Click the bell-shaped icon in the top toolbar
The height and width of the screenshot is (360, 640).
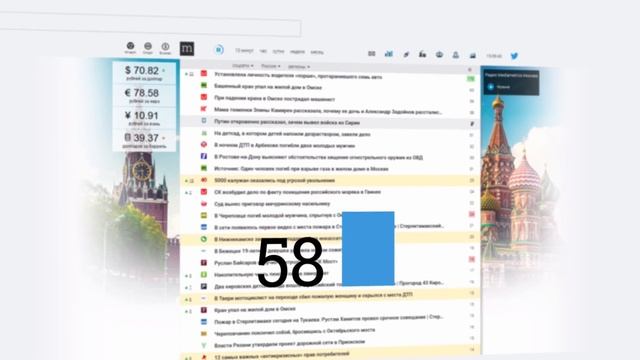click(456, 55)
